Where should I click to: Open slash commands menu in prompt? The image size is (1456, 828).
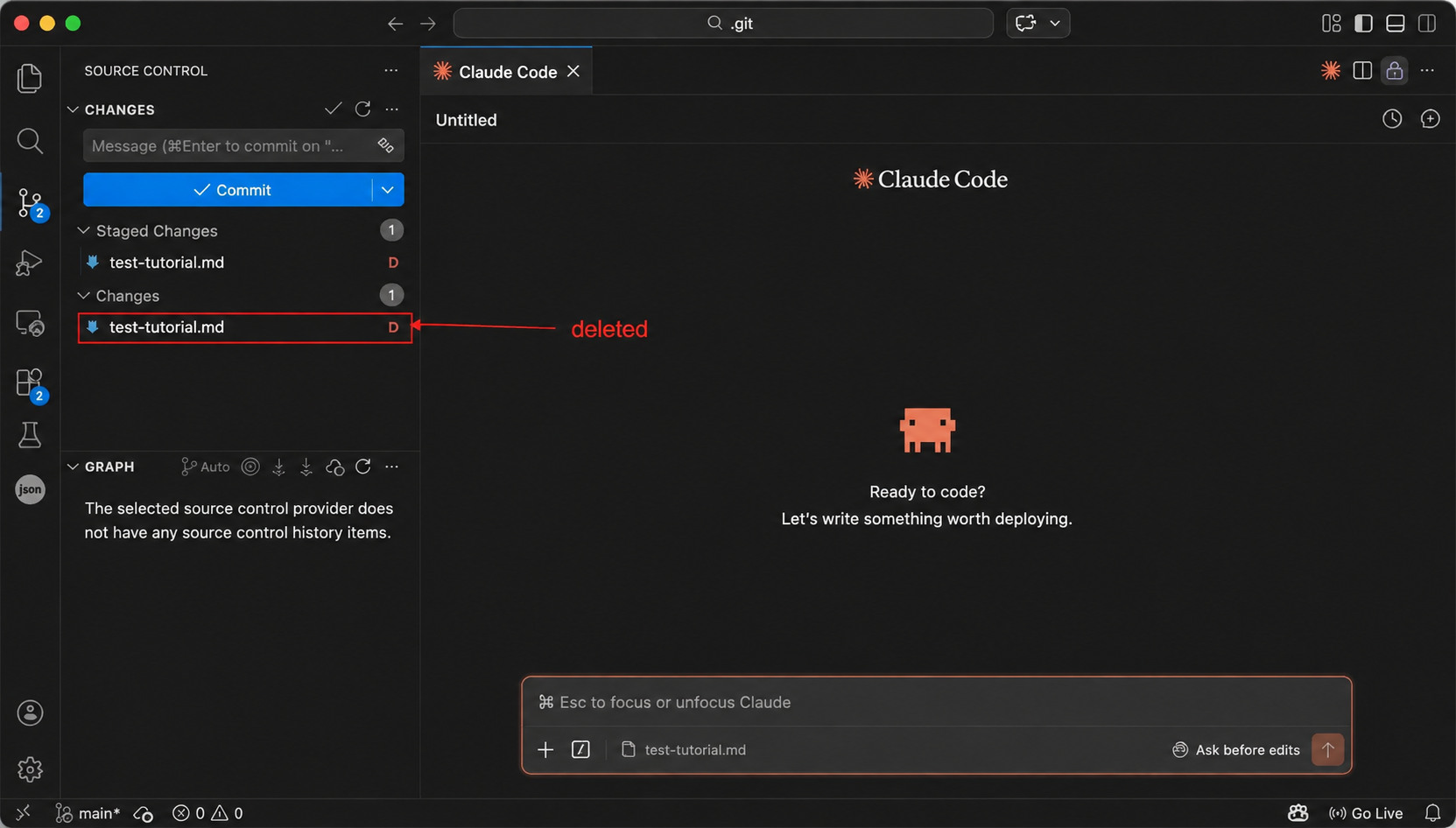580,750
